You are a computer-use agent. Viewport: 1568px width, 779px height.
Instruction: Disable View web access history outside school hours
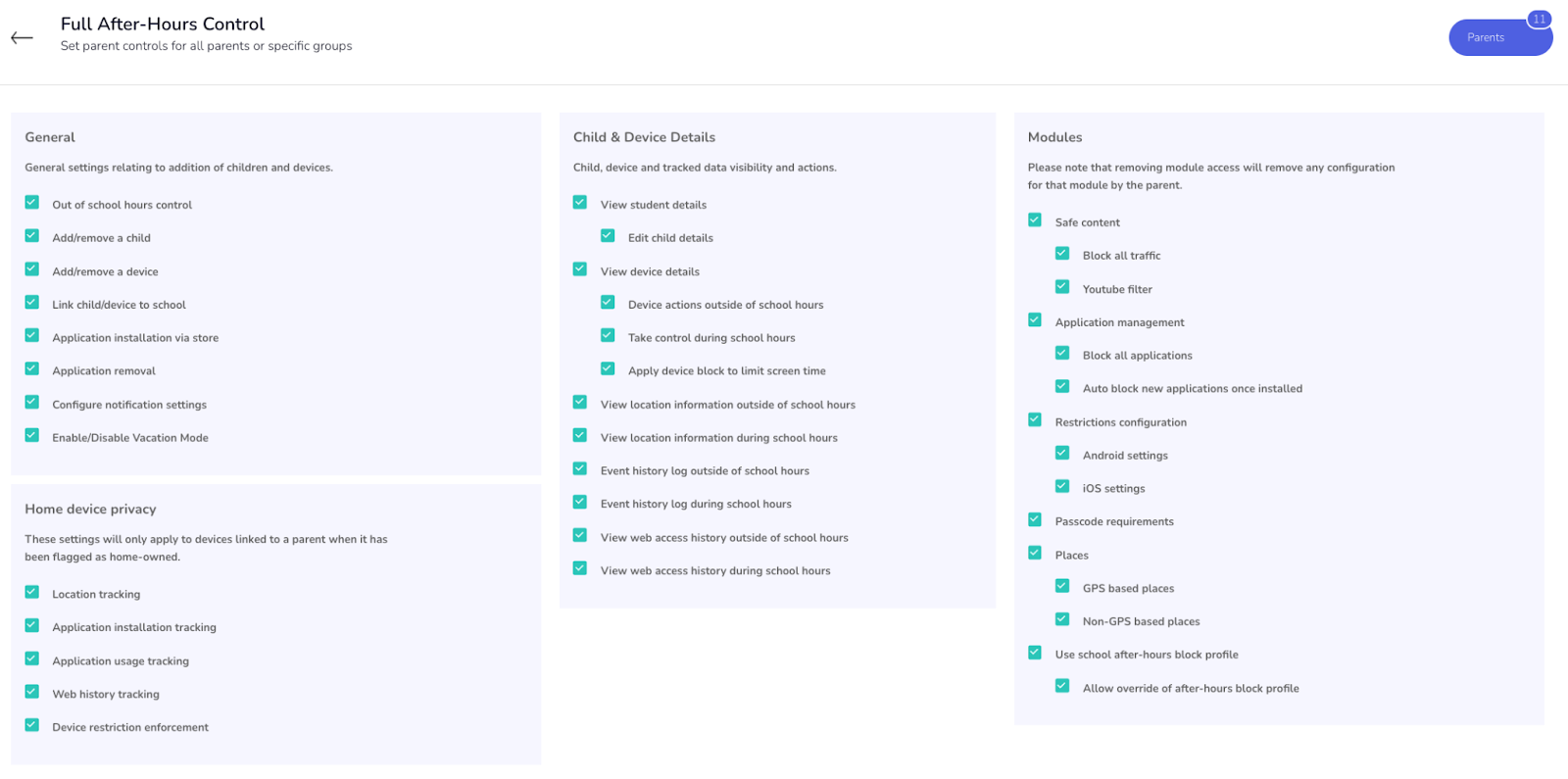point(580,536)
